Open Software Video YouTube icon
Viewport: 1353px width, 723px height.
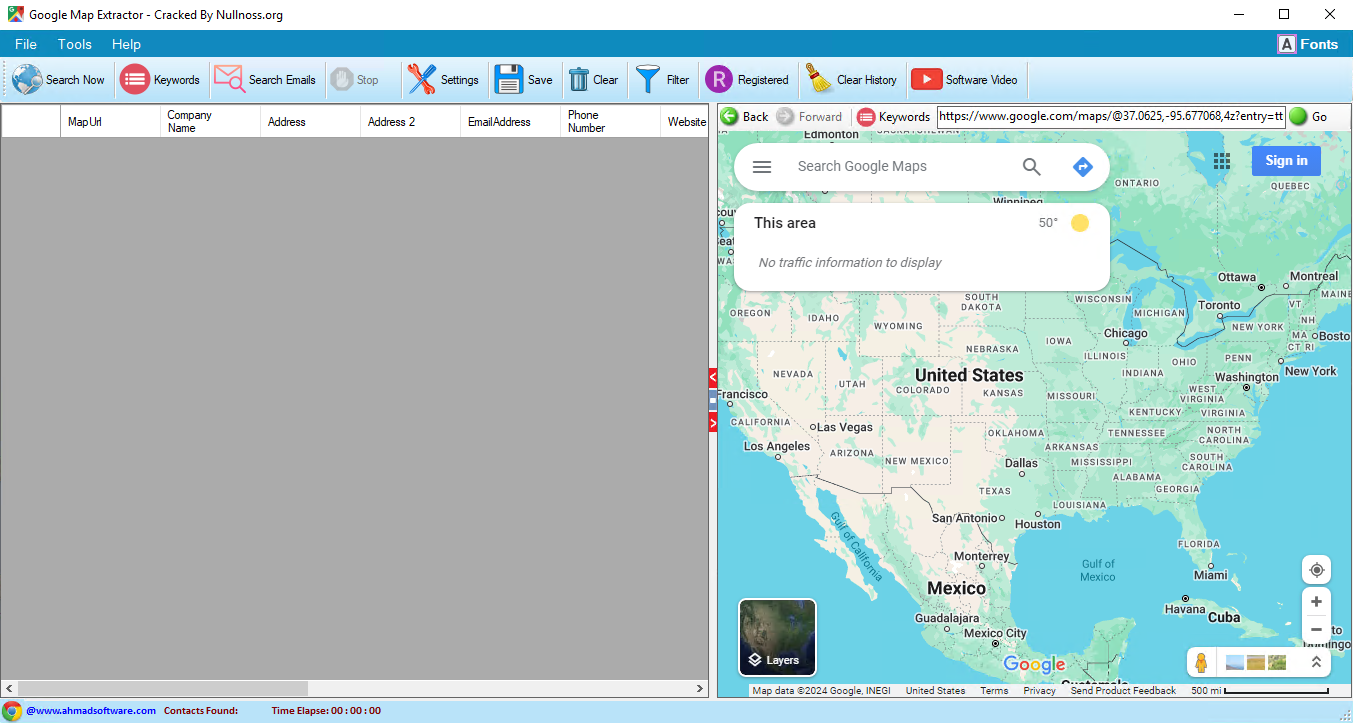click(927, 80)
